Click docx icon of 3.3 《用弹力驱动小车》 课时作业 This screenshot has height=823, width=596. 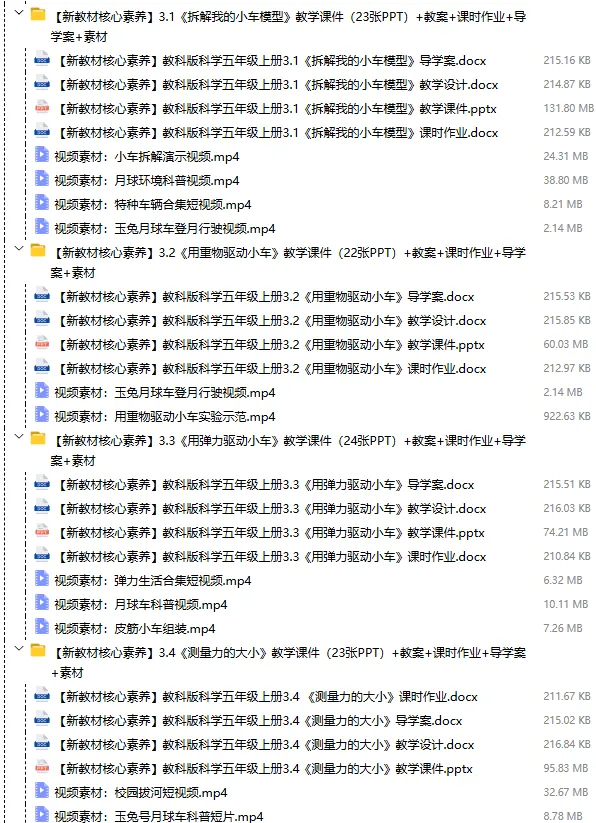coord(41,555)
